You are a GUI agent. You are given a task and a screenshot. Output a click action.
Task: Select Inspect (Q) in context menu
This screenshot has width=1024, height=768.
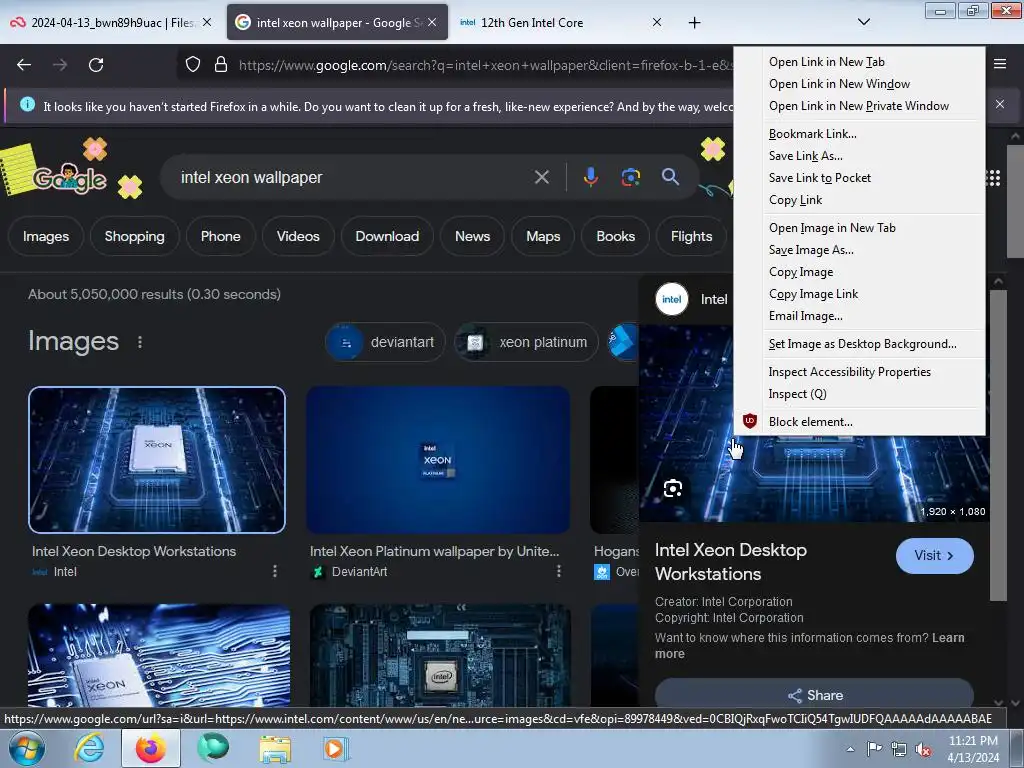coord(797,394)
